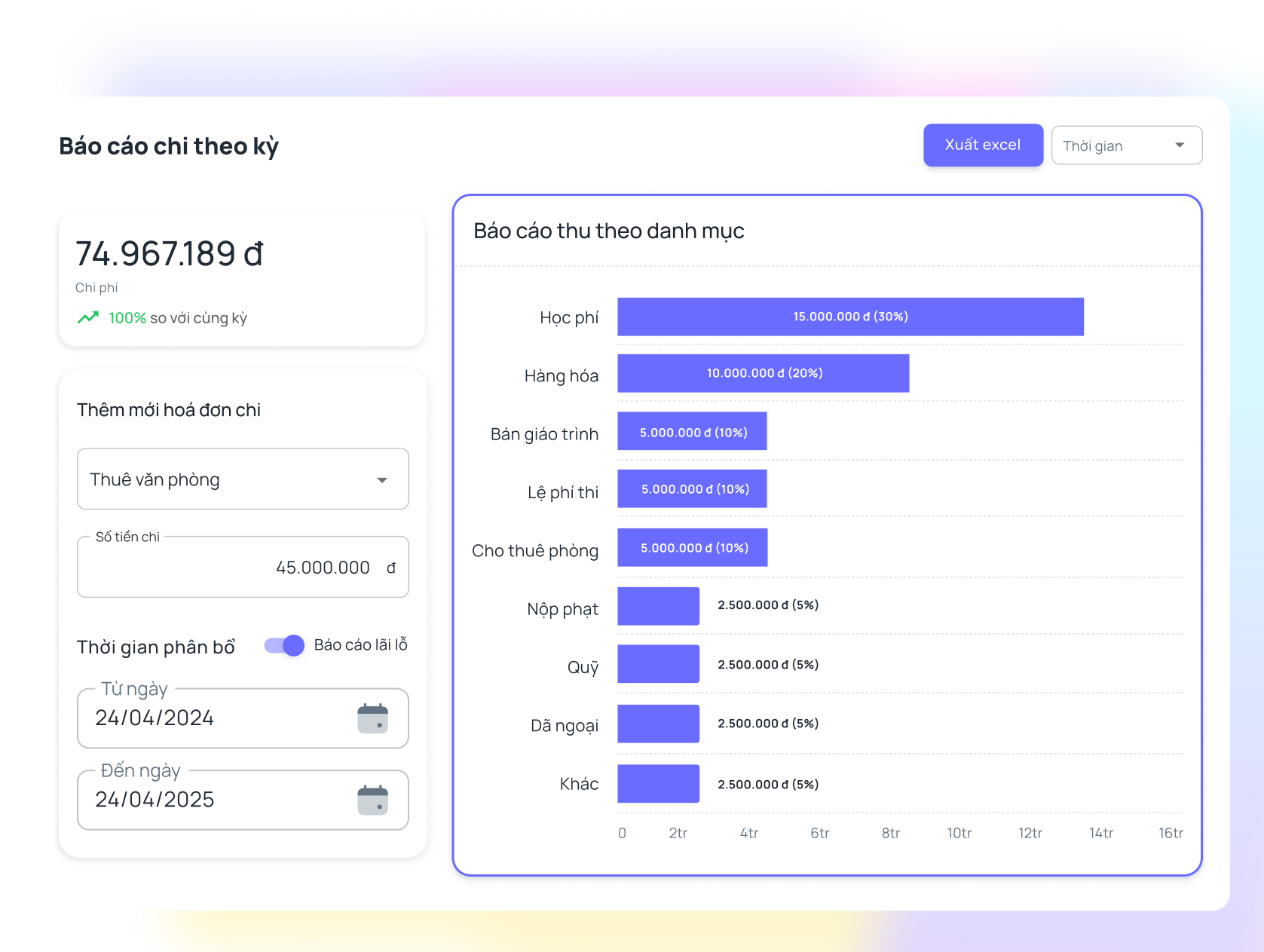
Task: Click the Số tiền chi amount field
Action: [x=243, y=568]
